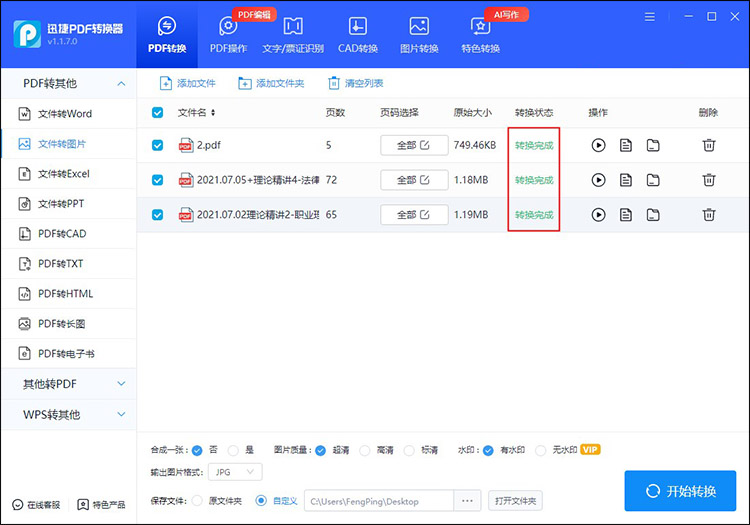Browse save path with ellipsis button
This screenshot has width=750, height=525.
(x=467, y=501)
